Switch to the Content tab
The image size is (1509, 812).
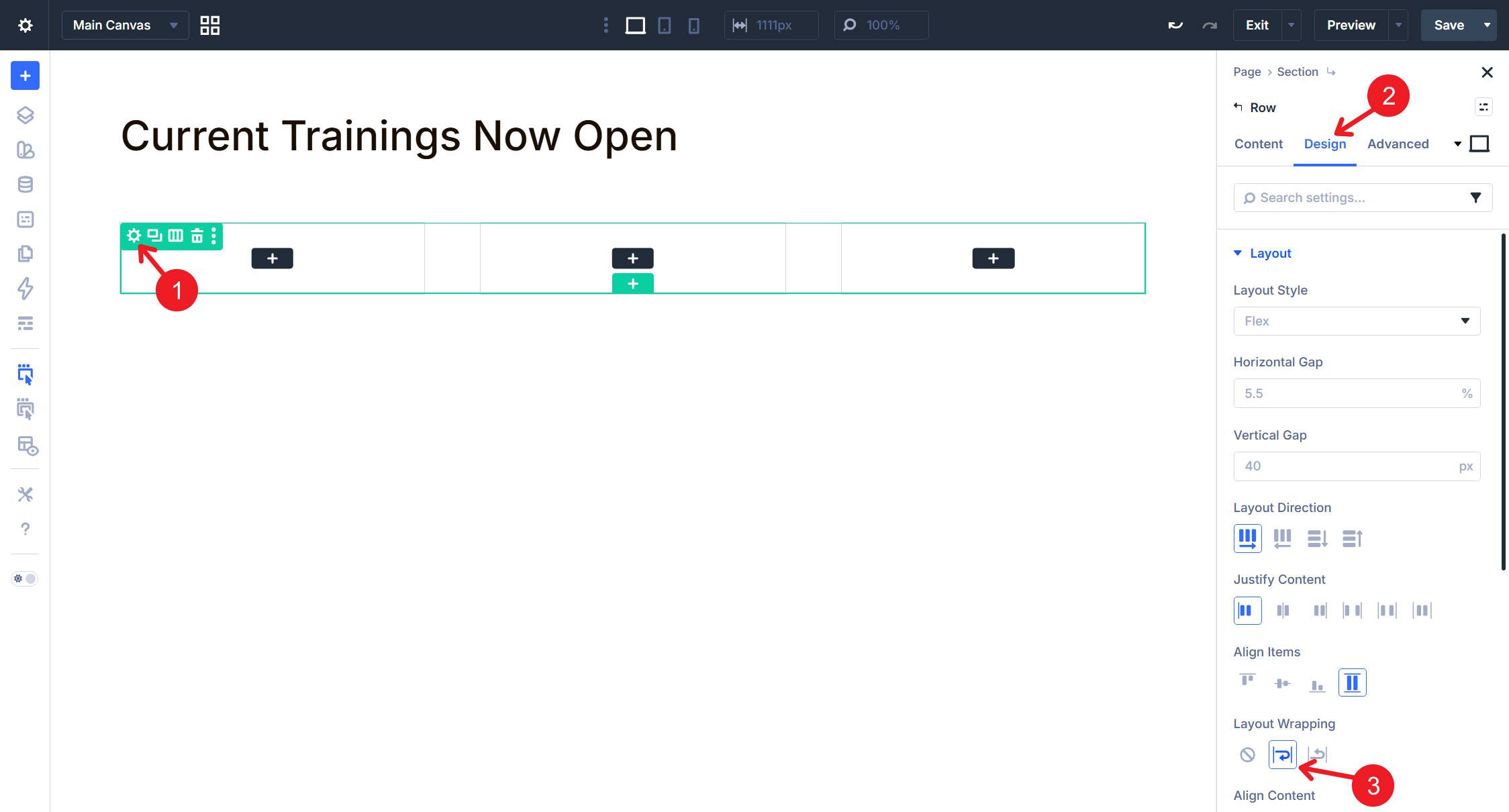point(1258,144)
